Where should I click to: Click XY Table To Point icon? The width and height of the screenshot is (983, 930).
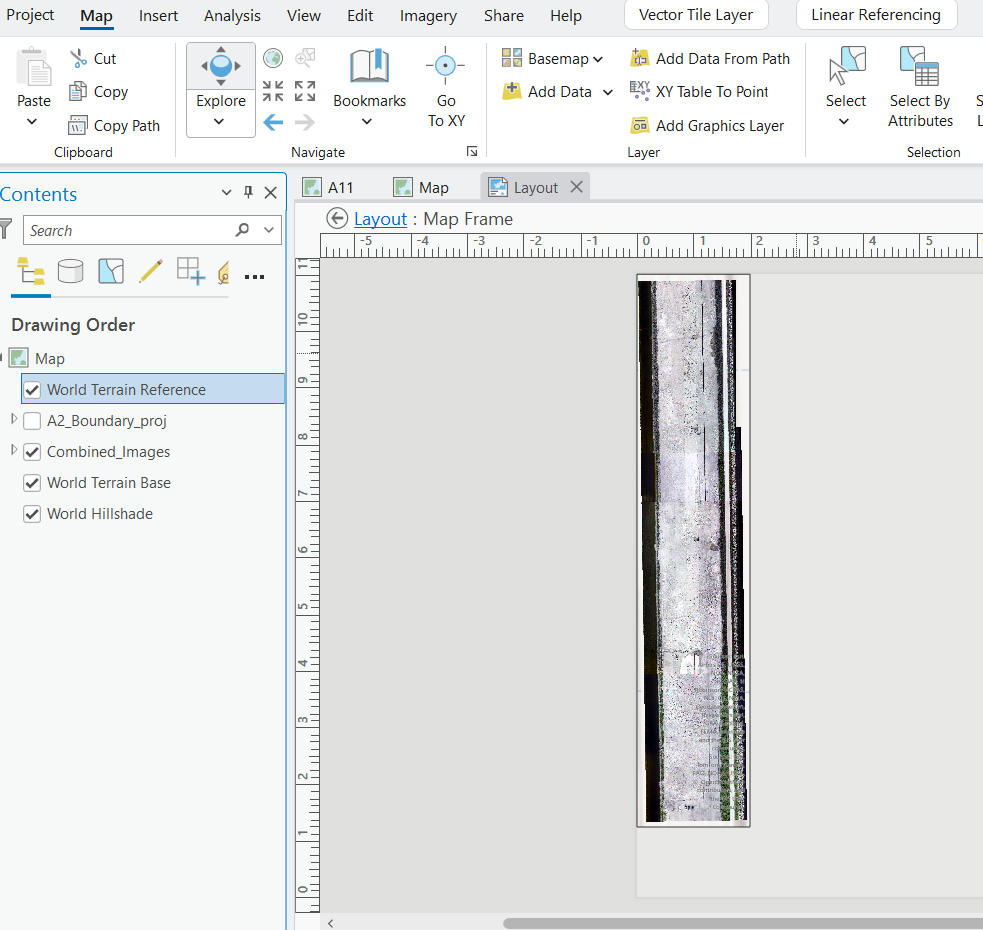point(639,91)
